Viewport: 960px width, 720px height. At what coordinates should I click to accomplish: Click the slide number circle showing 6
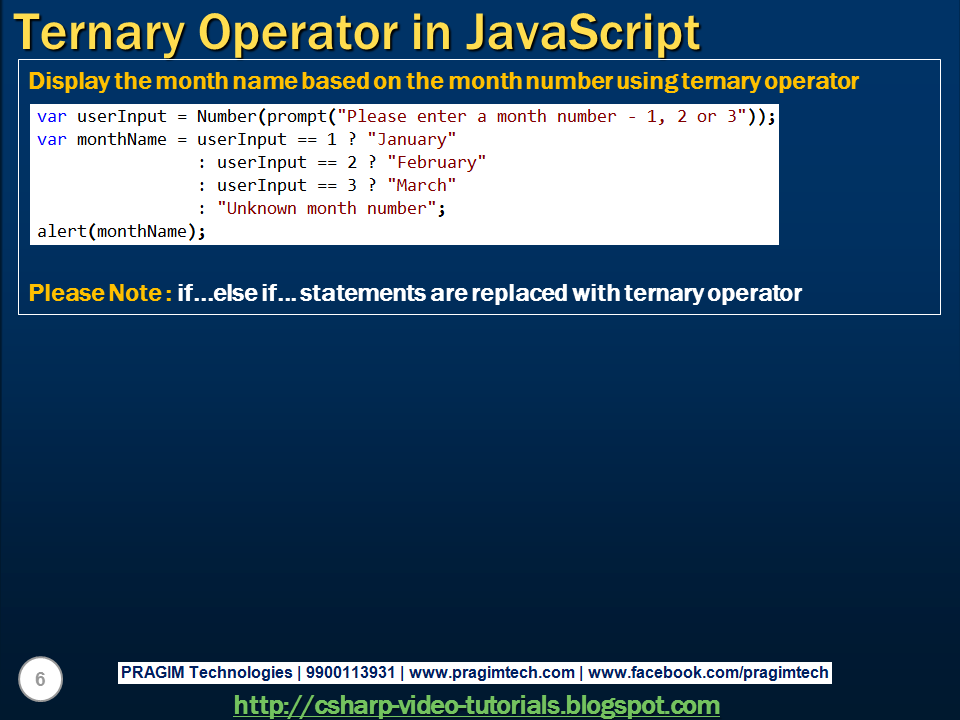tap(40, 679)
